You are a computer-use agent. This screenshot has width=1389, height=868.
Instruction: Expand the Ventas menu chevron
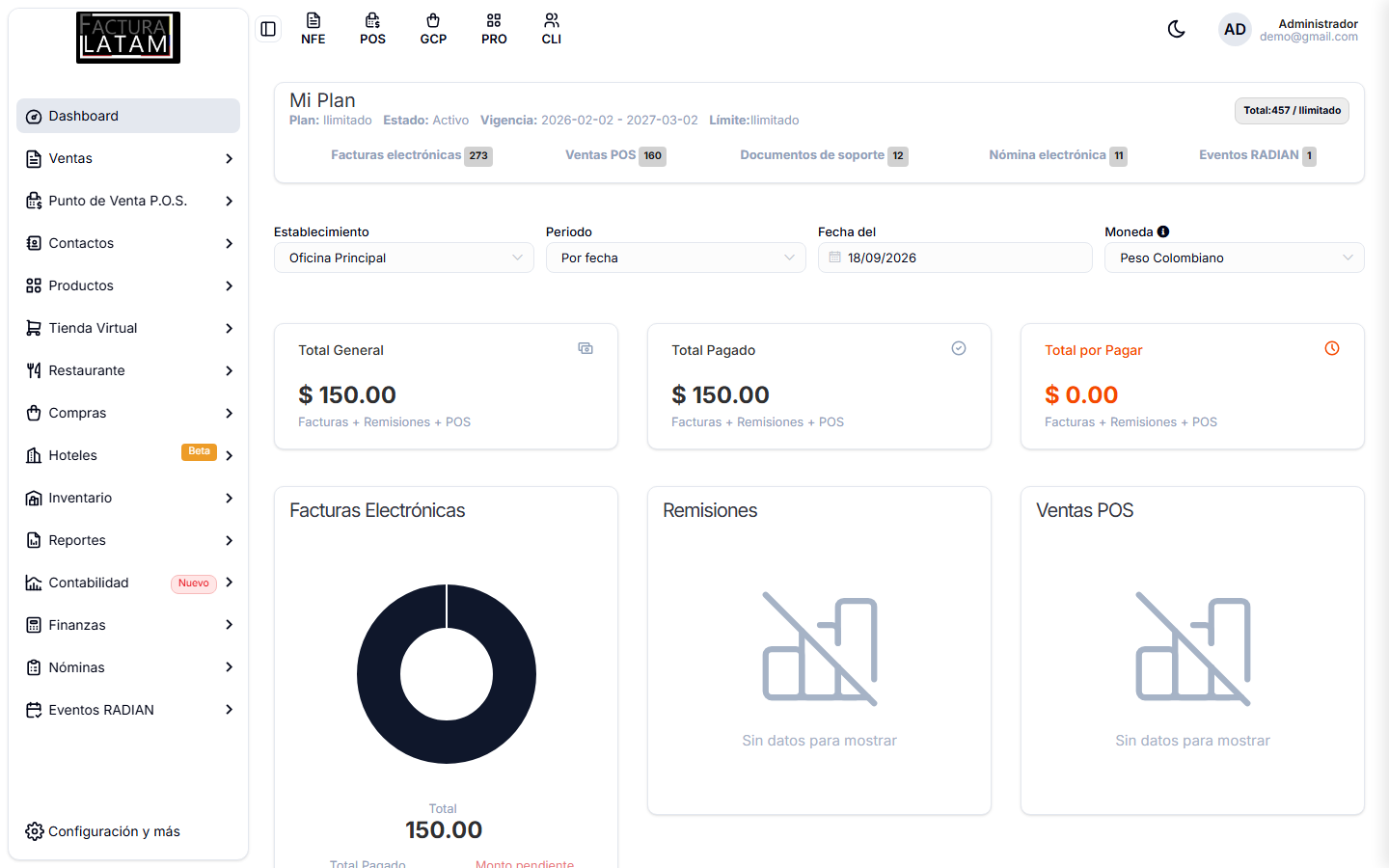(229, 158)
